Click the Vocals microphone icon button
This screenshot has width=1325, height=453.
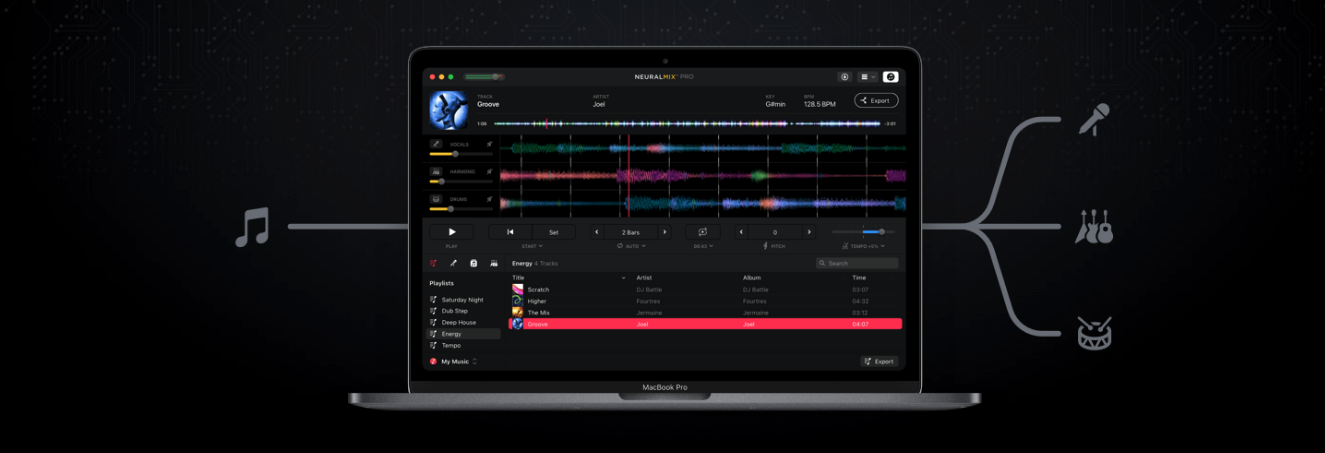coord(437,144)
